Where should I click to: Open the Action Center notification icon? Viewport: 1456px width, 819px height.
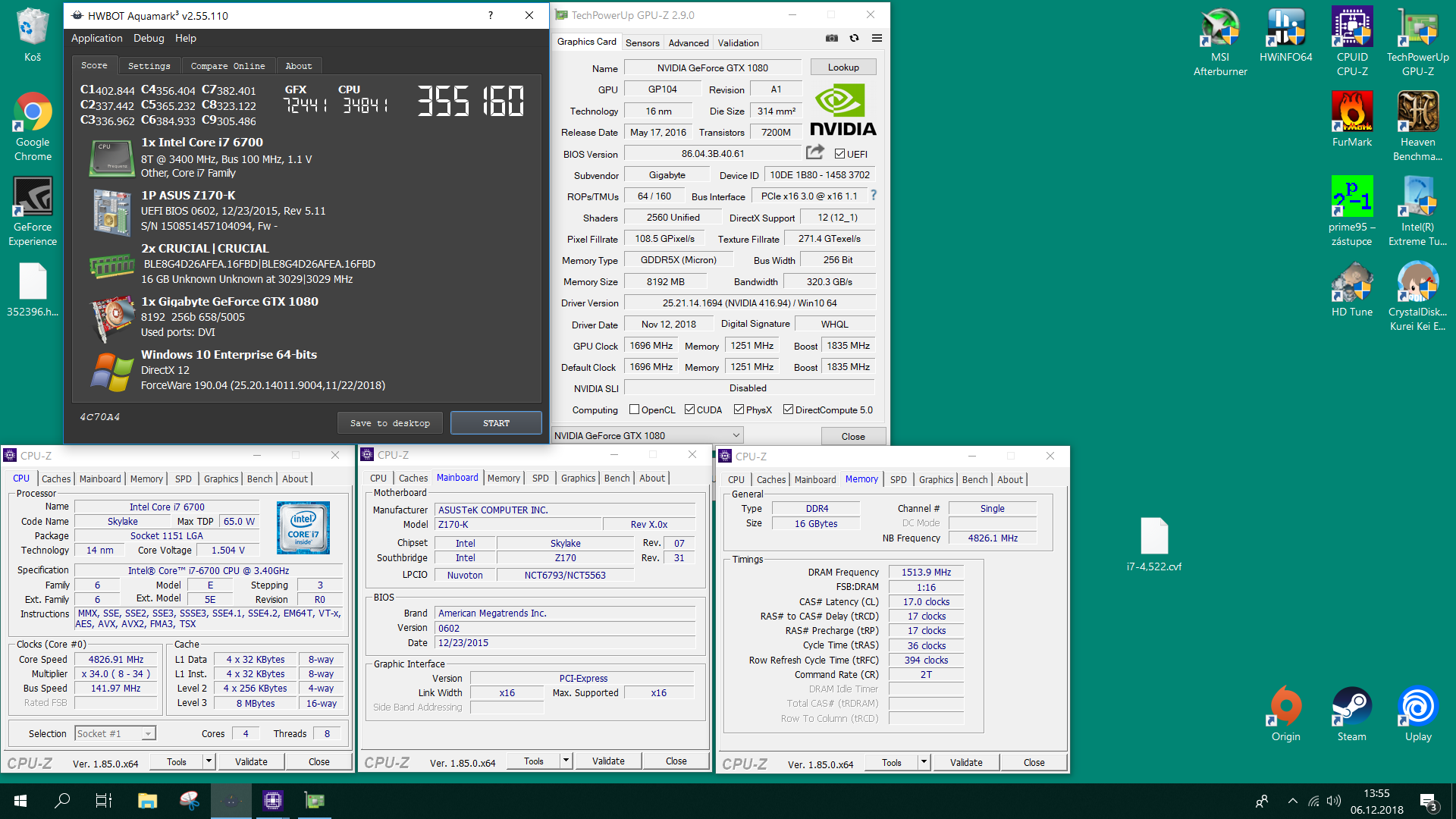pos(1429,802)
